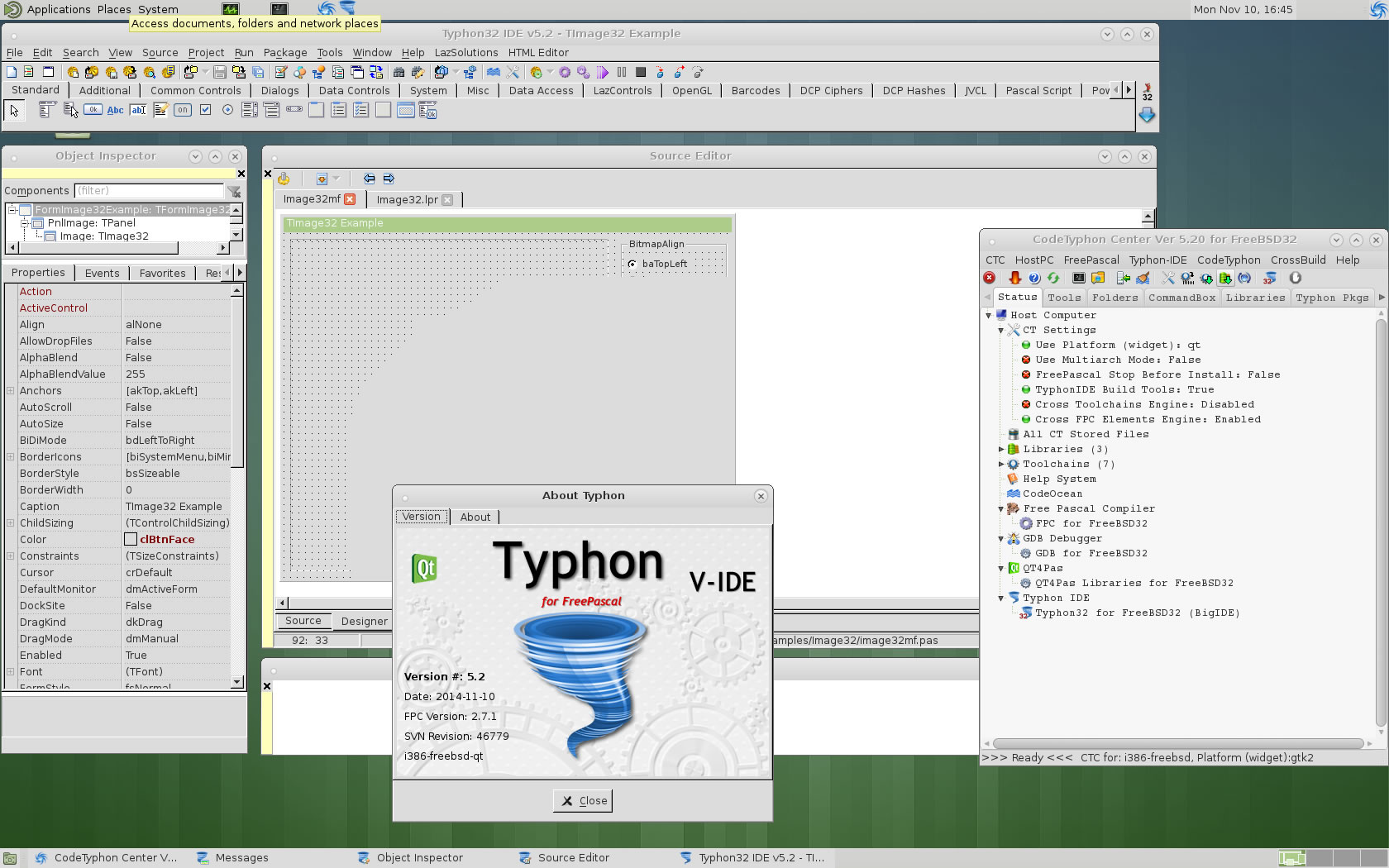Click the clBtnFace color swatch
This screenshot has width=1389, height=868.
pyautogui.click(x=131, y=539)
